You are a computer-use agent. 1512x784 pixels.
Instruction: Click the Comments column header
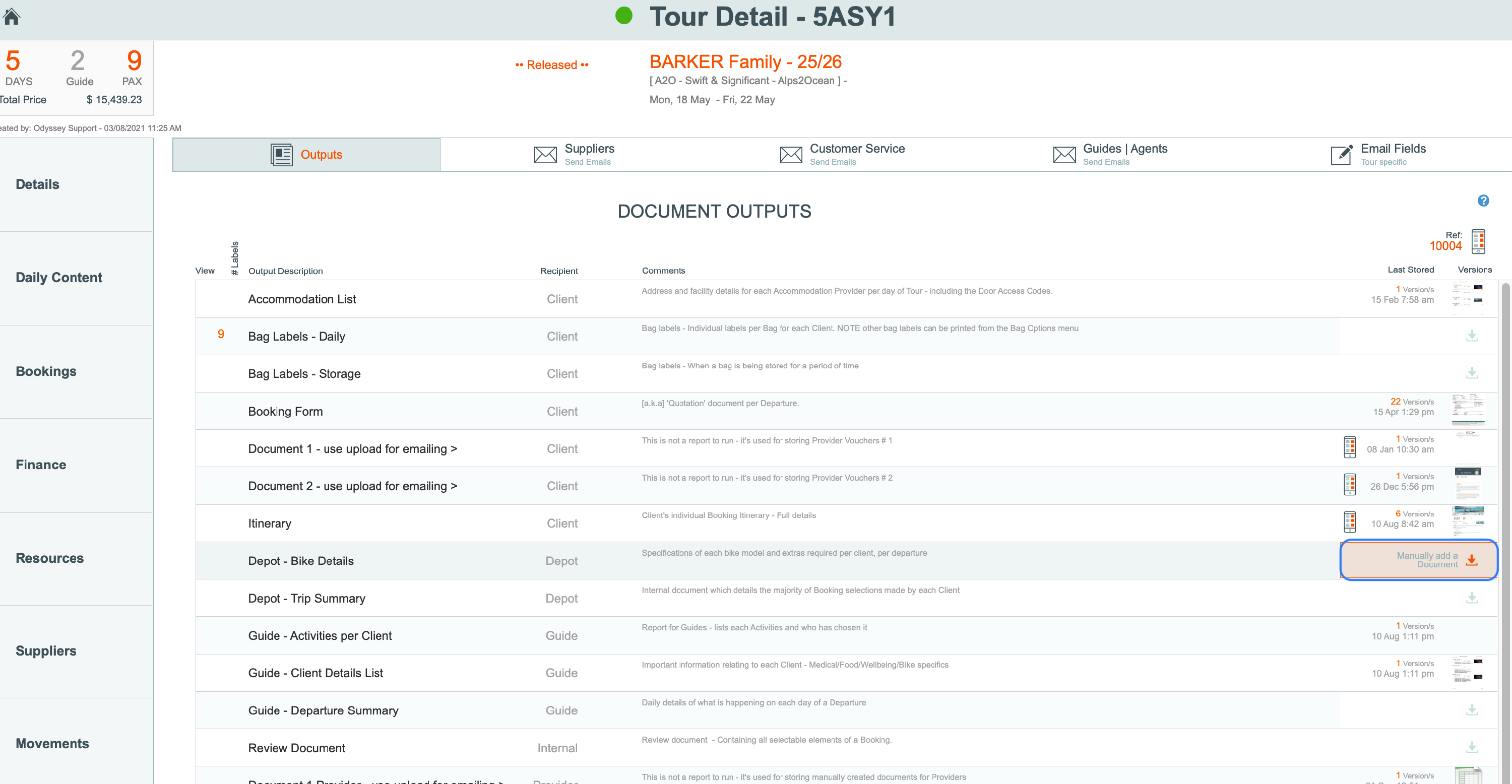coord(663,271)
